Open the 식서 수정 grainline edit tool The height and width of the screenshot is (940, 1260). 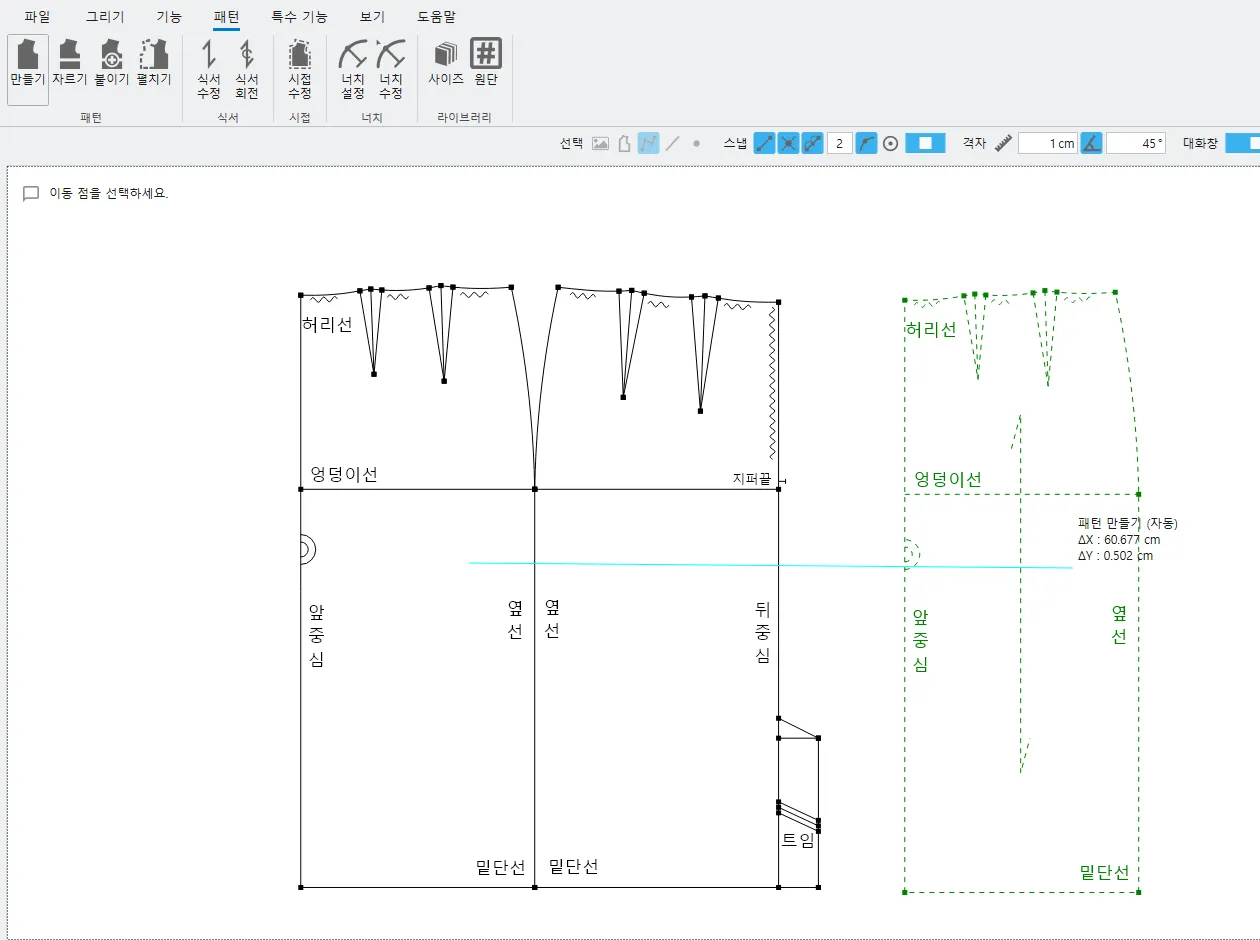(208, 69)
